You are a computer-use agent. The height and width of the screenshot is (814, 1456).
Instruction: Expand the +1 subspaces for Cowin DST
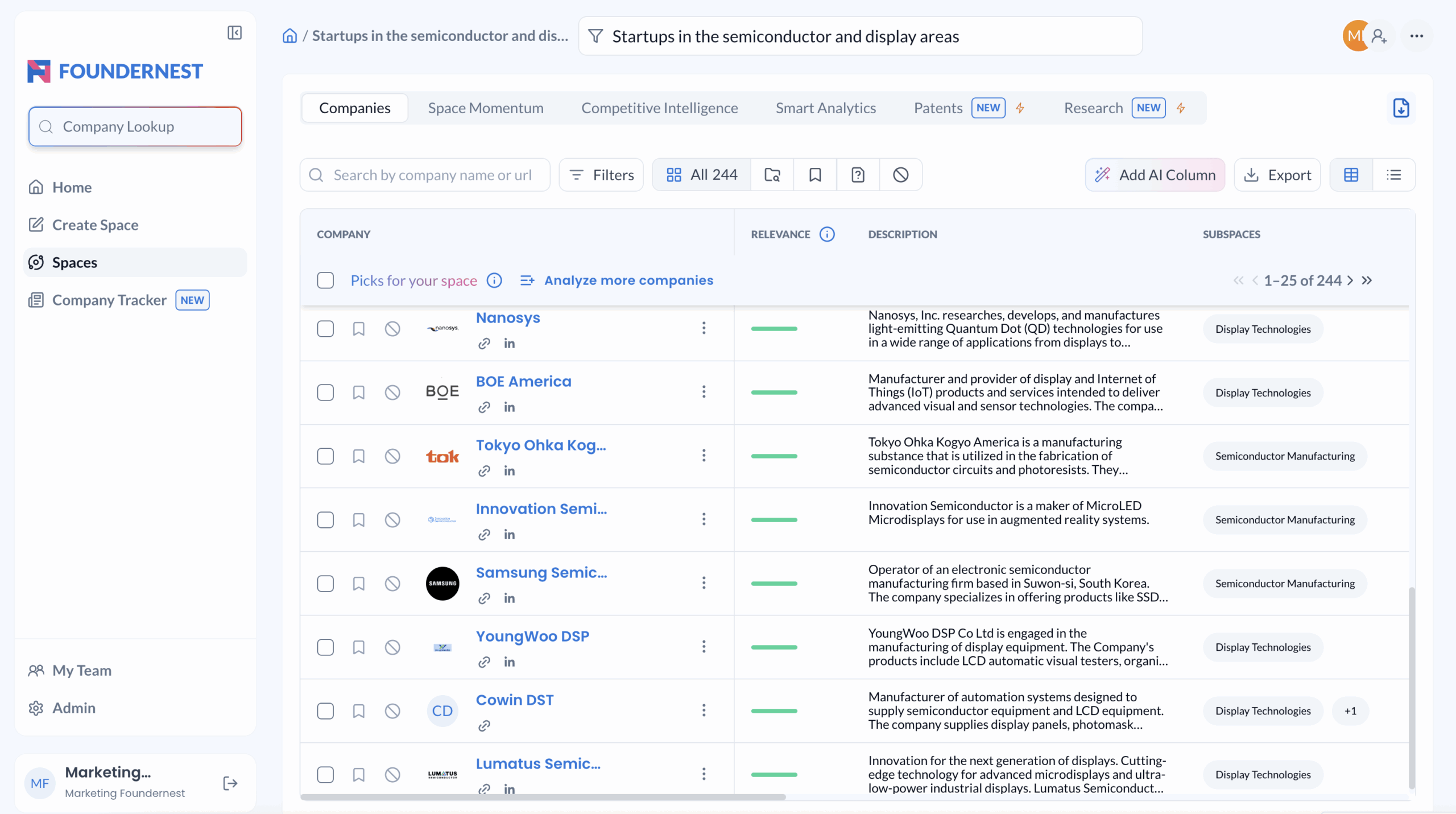point(1350,711)
